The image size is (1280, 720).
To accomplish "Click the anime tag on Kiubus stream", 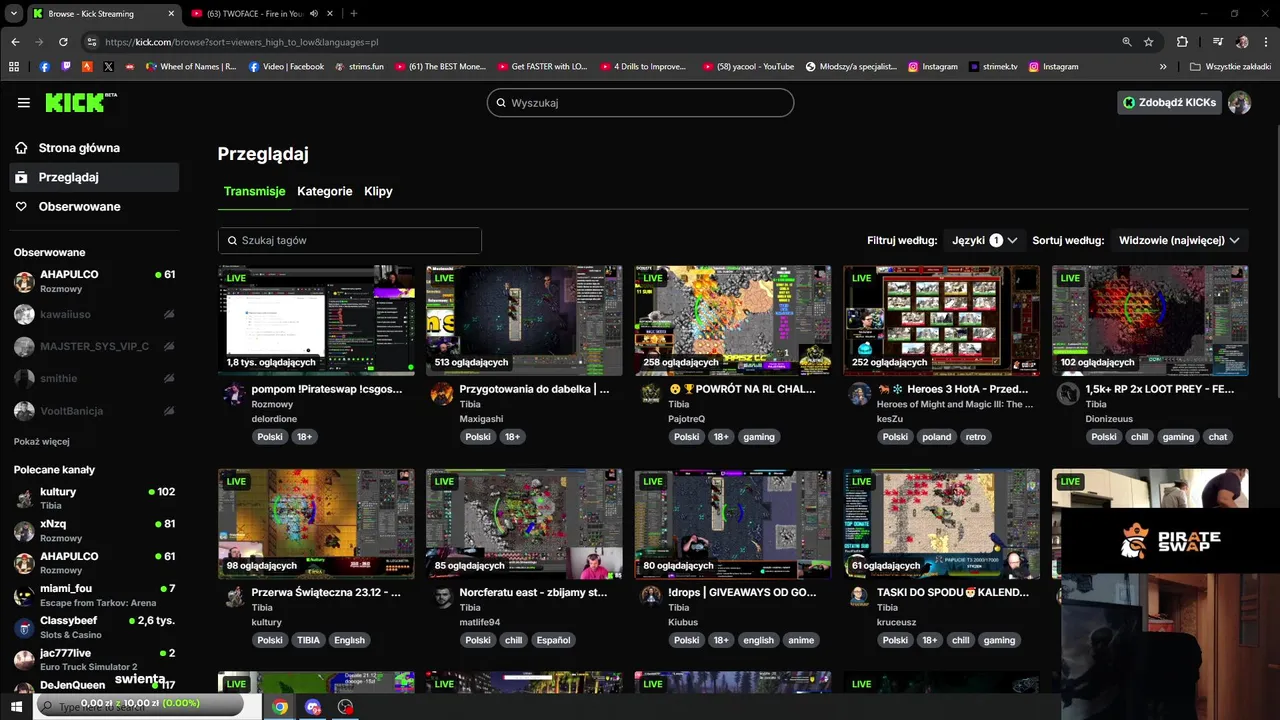I will pos(801,640).
